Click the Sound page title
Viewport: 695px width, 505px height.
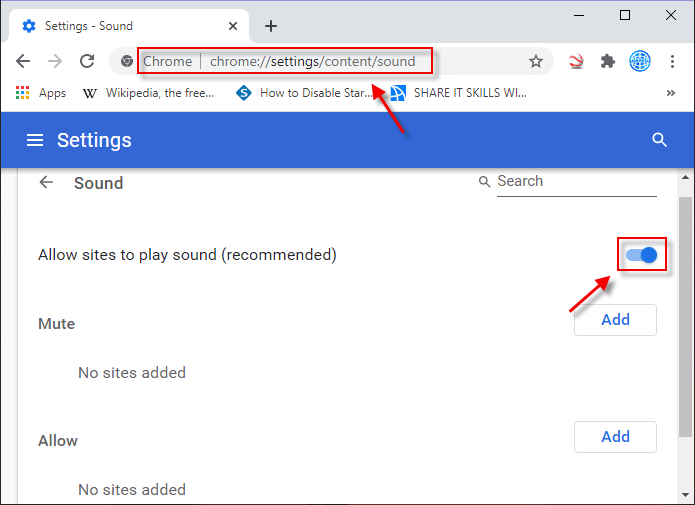point(98,183)
